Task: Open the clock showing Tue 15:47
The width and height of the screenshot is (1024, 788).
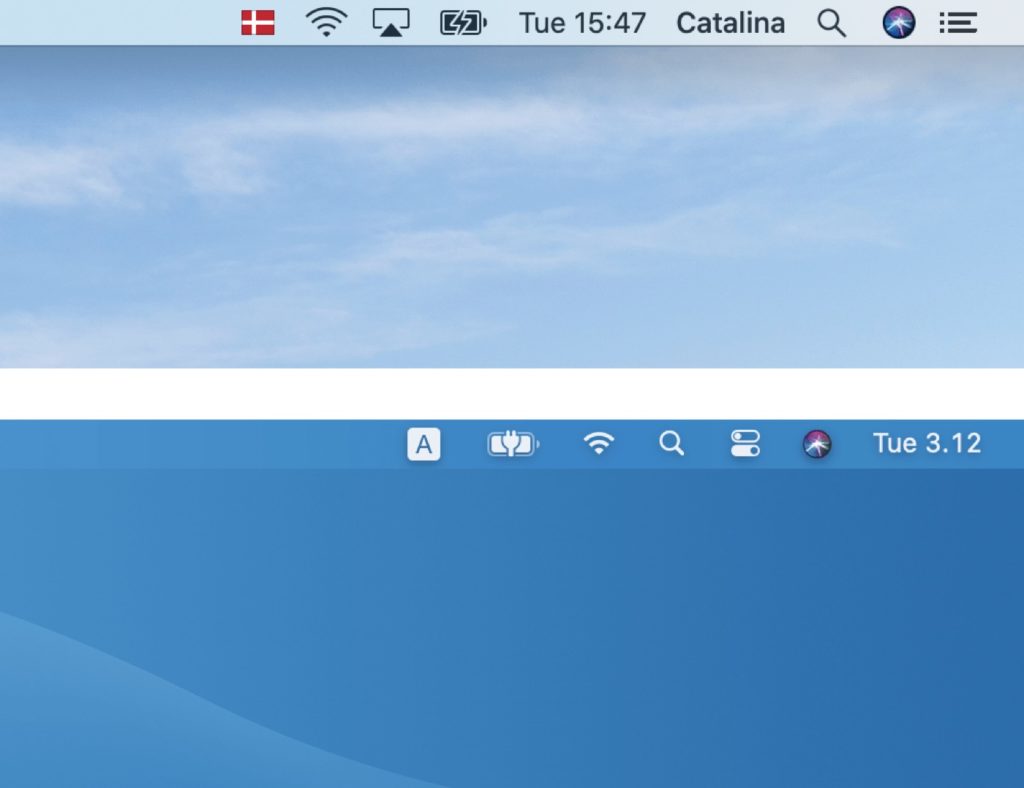Action: (x=582, y=23)
